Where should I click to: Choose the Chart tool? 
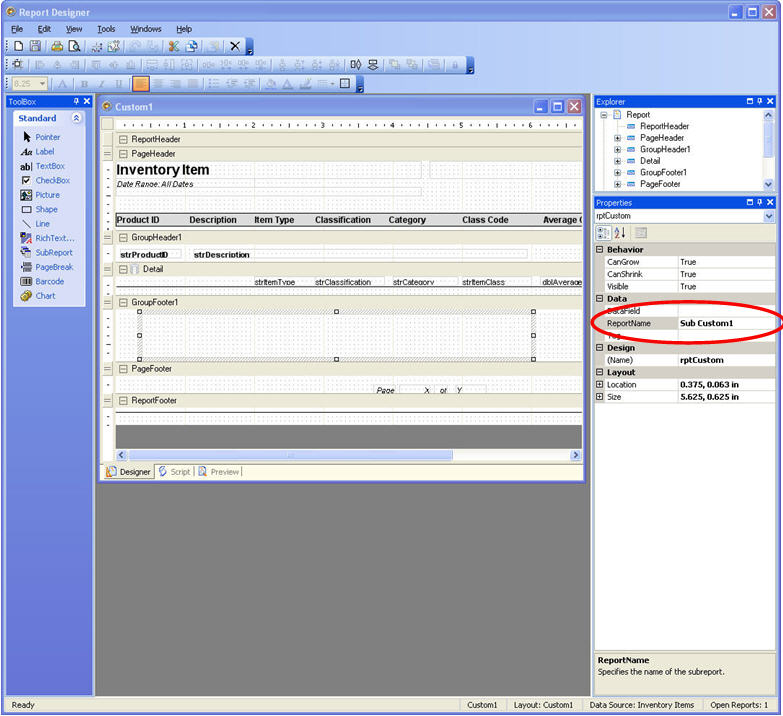[45, 296]
